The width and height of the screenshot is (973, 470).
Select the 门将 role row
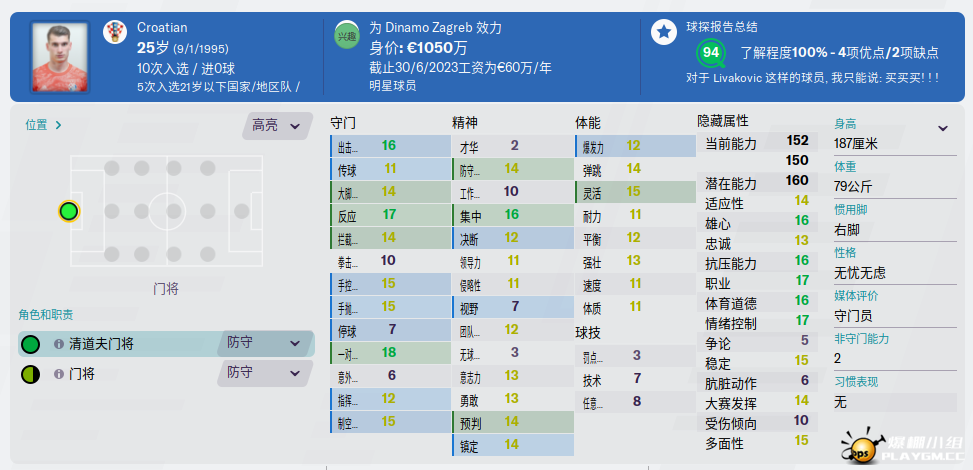166,373
